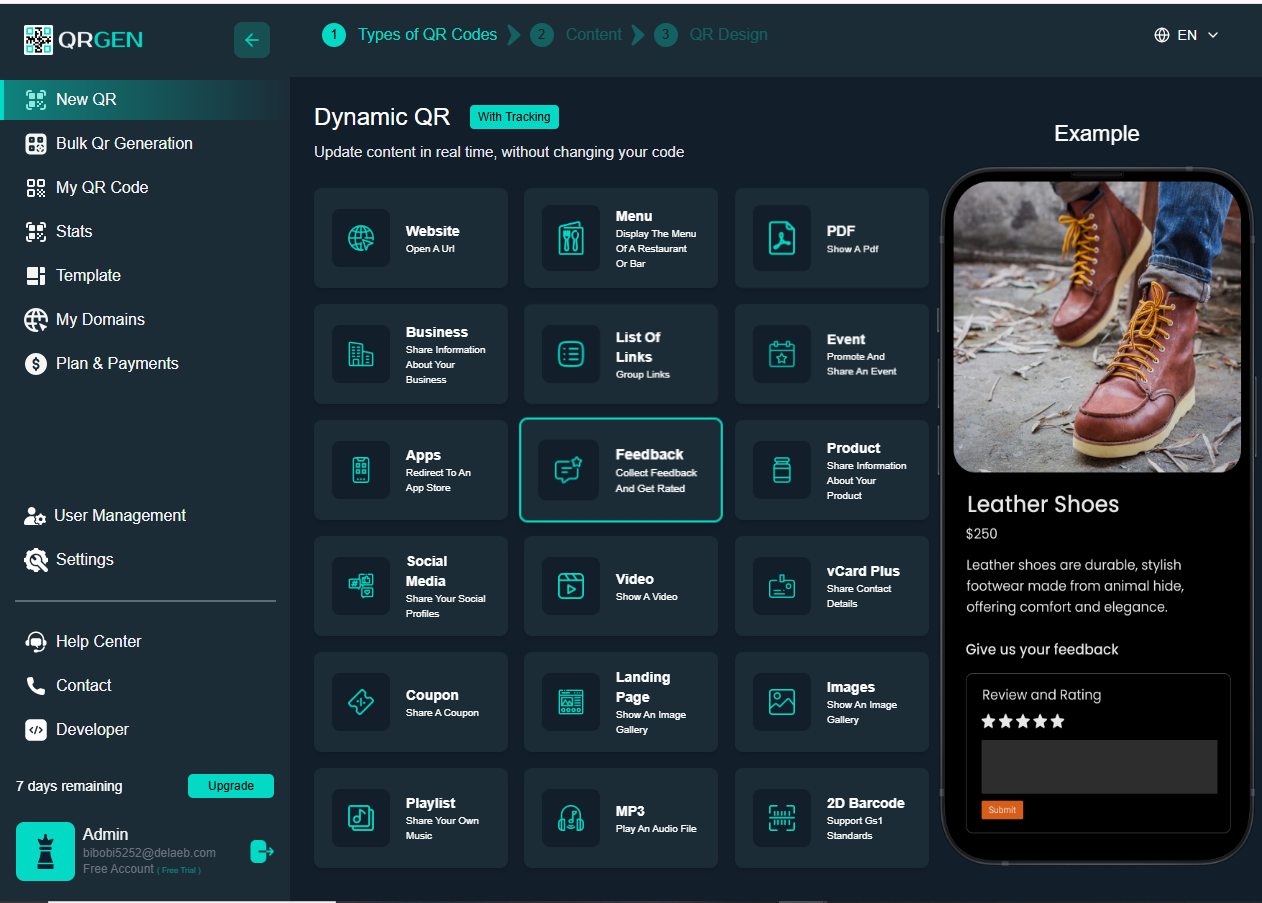The image size is (1262, 903).
Task: Open Bulk Qr Generation in sidebar
Action: (124, 144)
